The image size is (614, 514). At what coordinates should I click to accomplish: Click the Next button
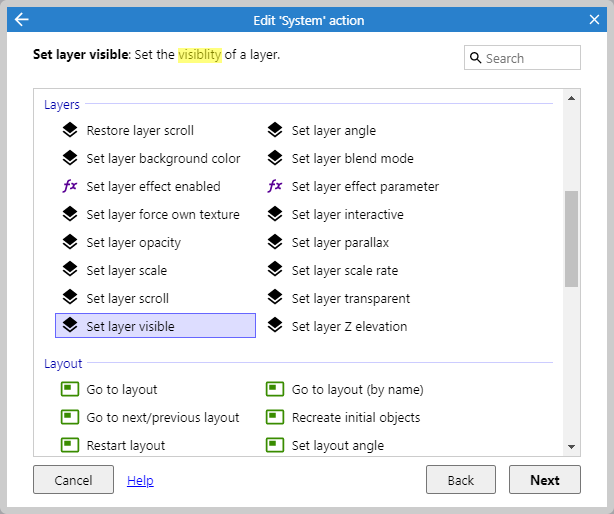tap(545, 480)
